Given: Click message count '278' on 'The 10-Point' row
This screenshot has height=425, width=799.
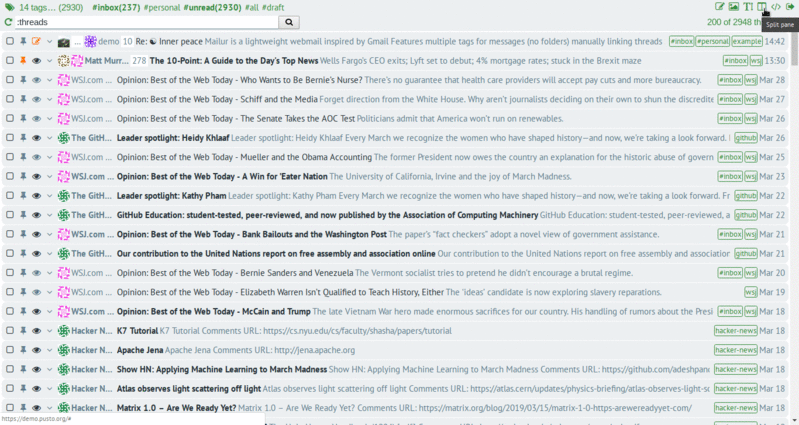Looking at the screenshot, I should click(139, 61).
